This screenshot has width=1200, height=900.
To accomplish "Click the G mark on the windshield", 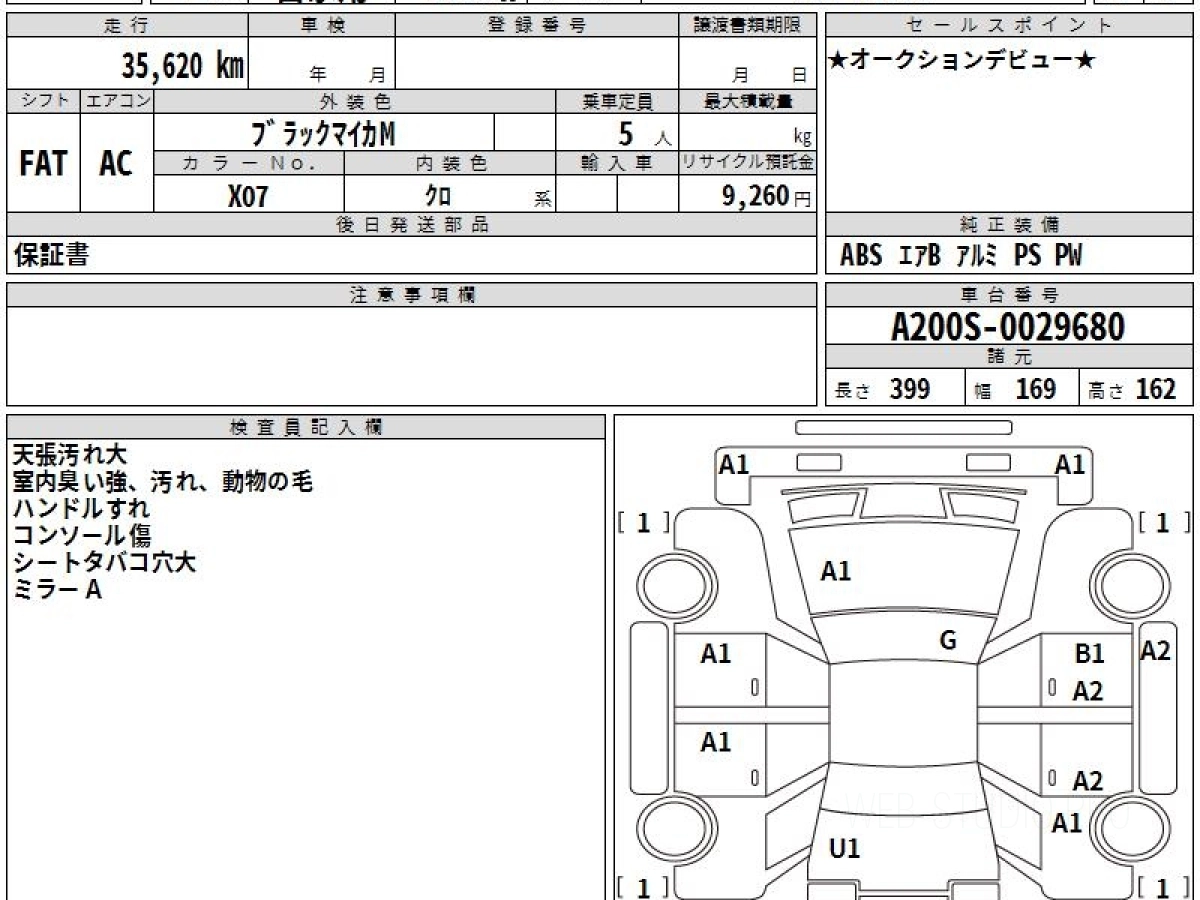I will coord(948,641).
